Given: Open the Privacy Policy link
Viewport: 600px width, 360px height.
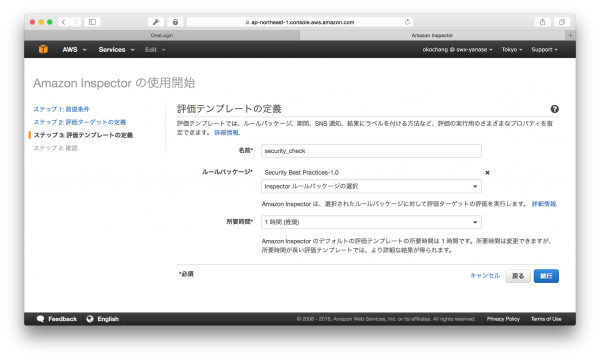Looking at the screenshot, I should point(503,319).
